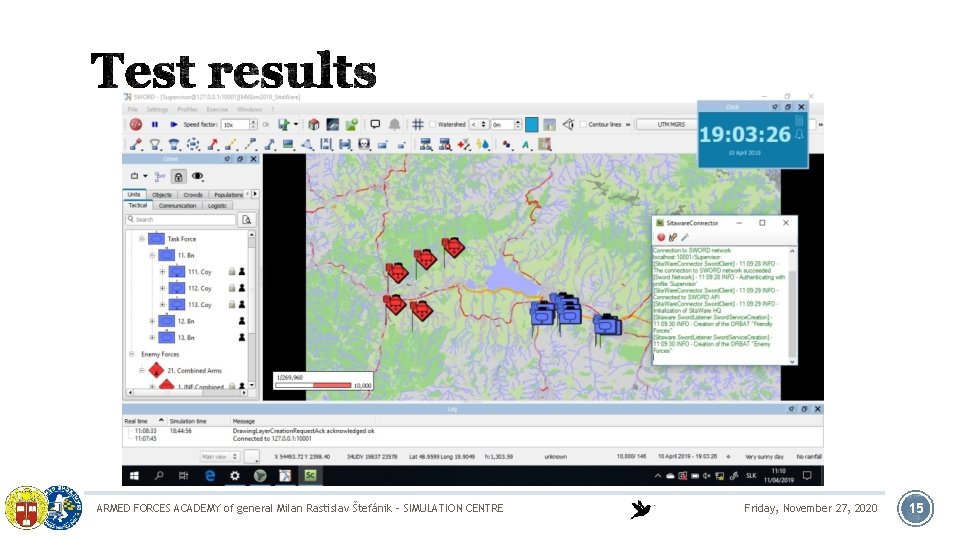Click the hierarchy search icon in second toolbar
The image size is (960, 540).
445,144
